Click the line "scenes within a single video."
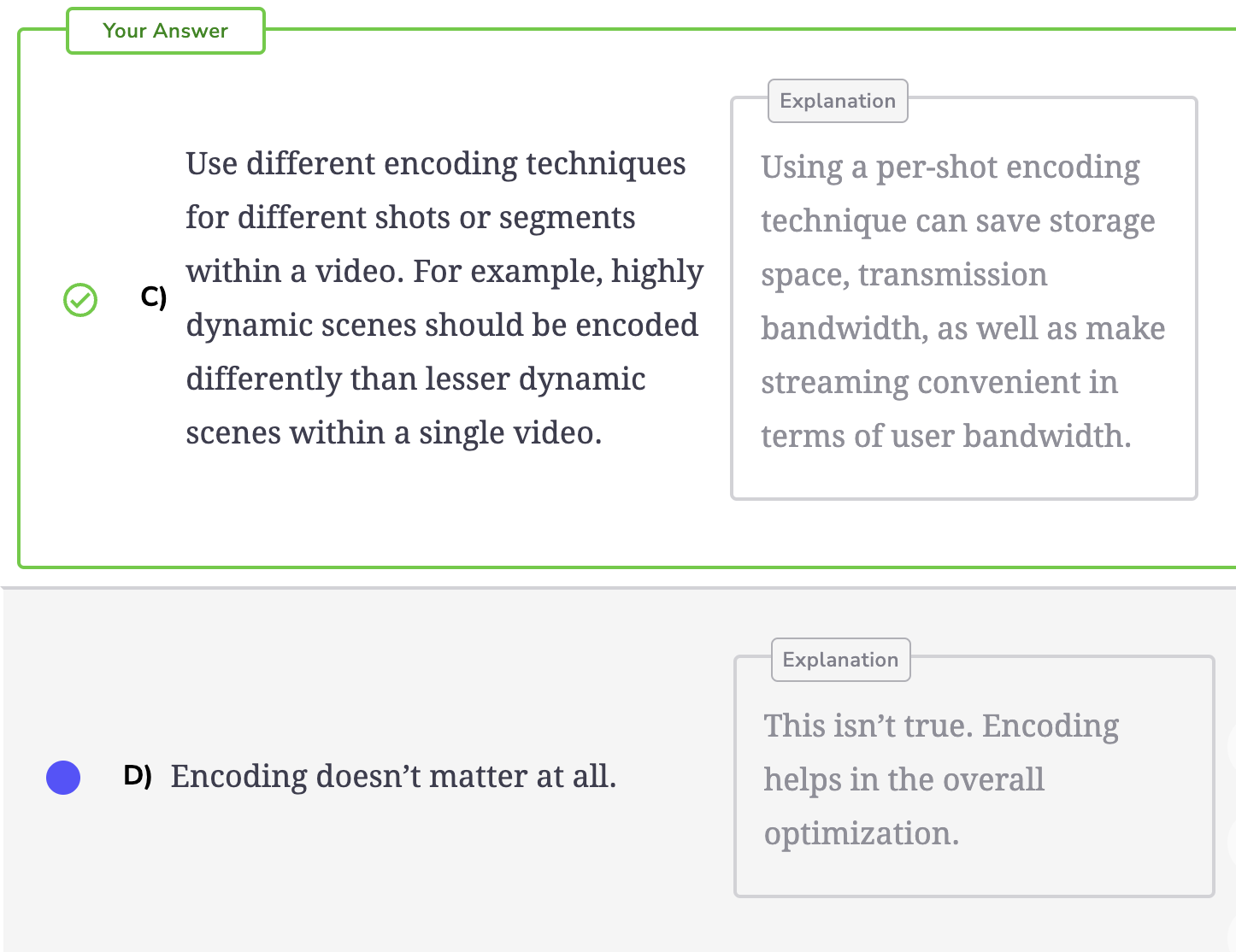Image resolution: width=1236 pixels, height=952 pixels. [394, 432]
